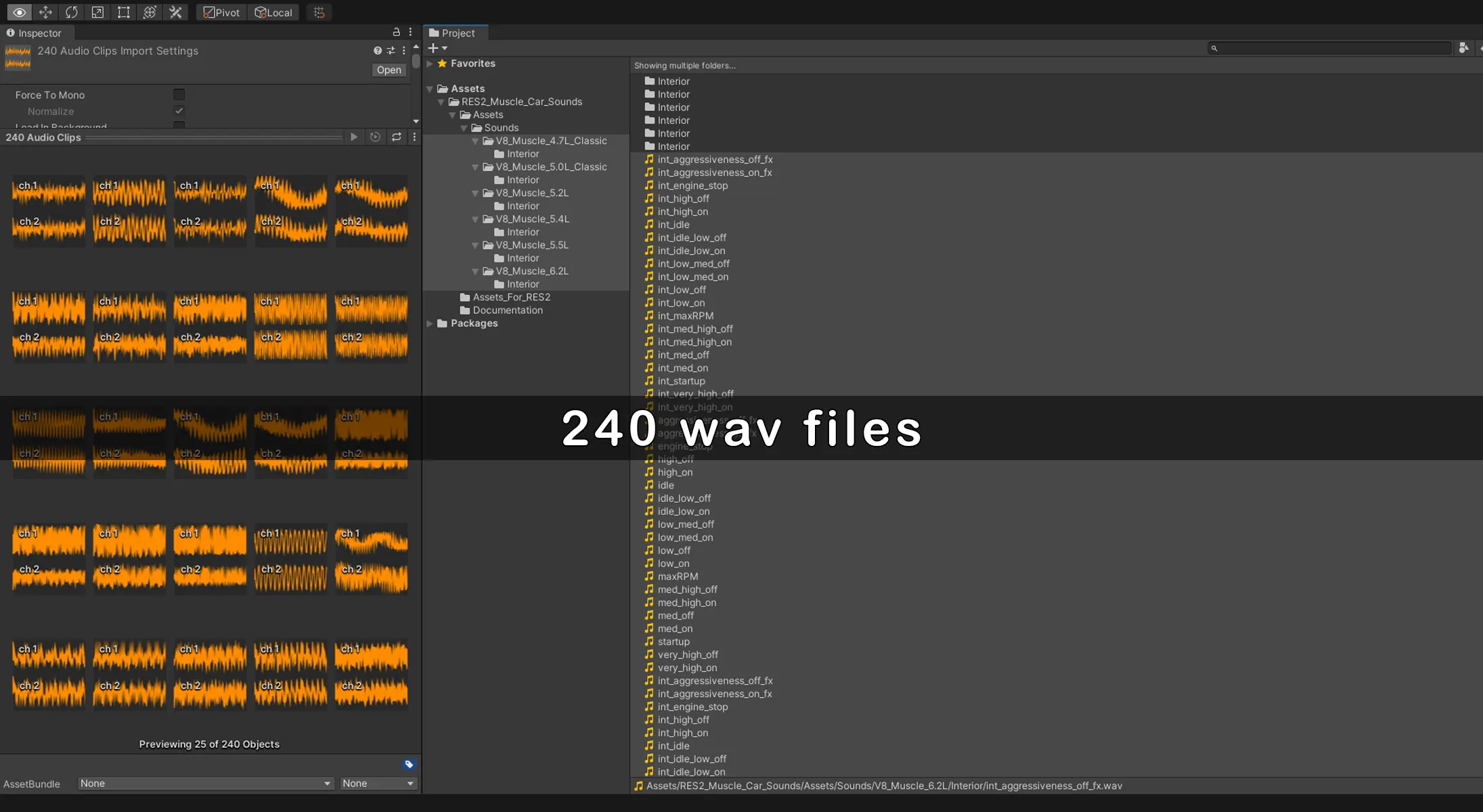The image size is (1483, 812).
Task: Toggle the Pivot handle position button
Action: [221, 12]
